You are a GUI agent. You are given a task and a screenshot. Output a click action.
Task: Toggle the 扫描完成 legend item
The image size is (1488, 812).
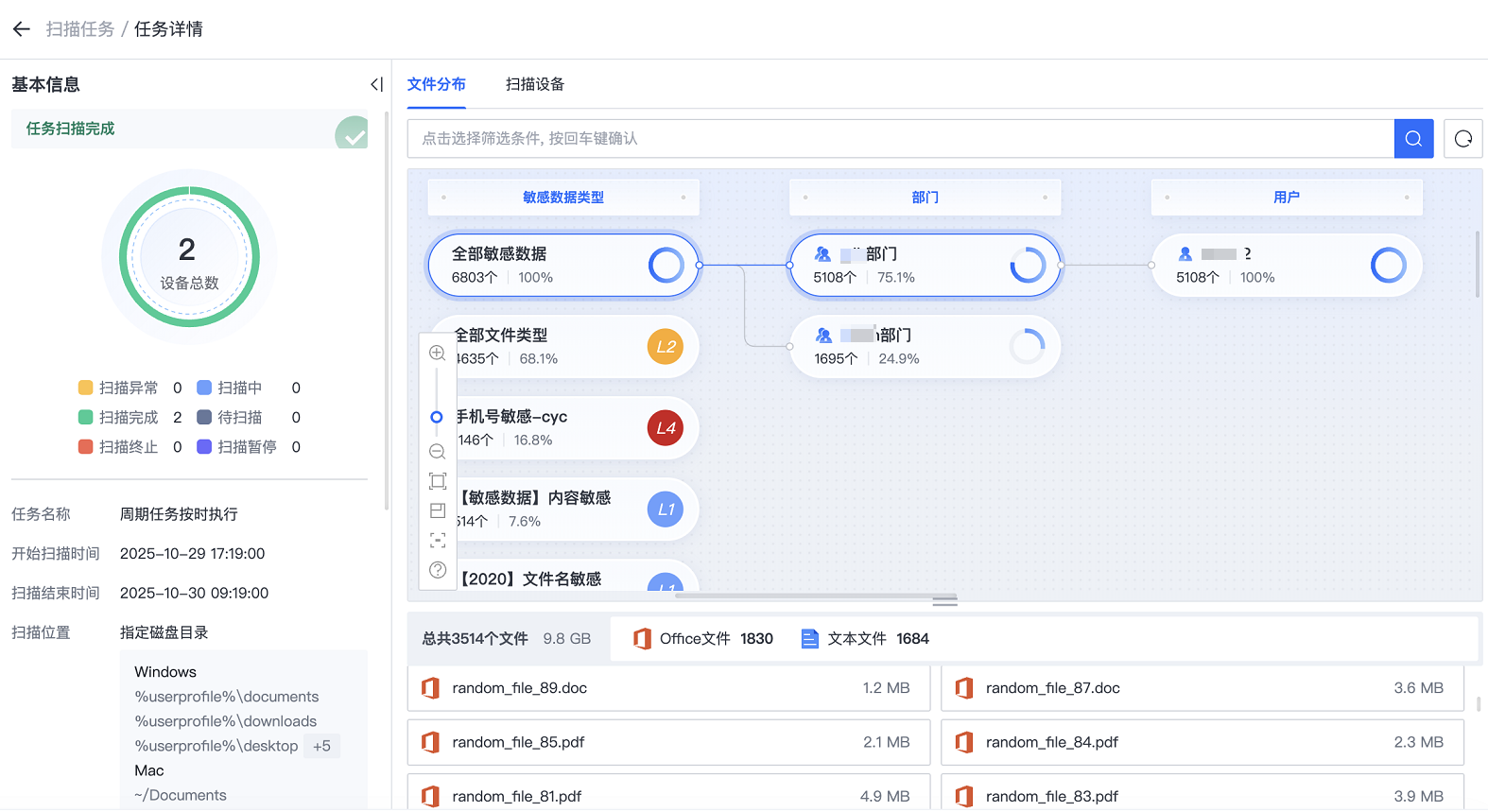[x=119, y=418]
